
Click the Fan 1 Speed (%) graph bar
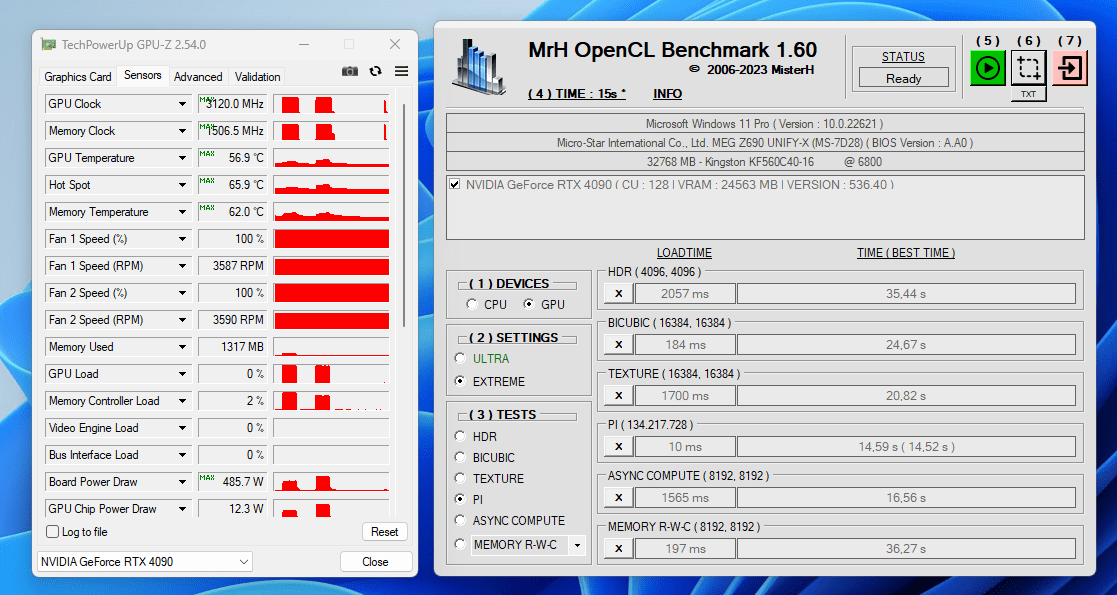coord(331,239)
